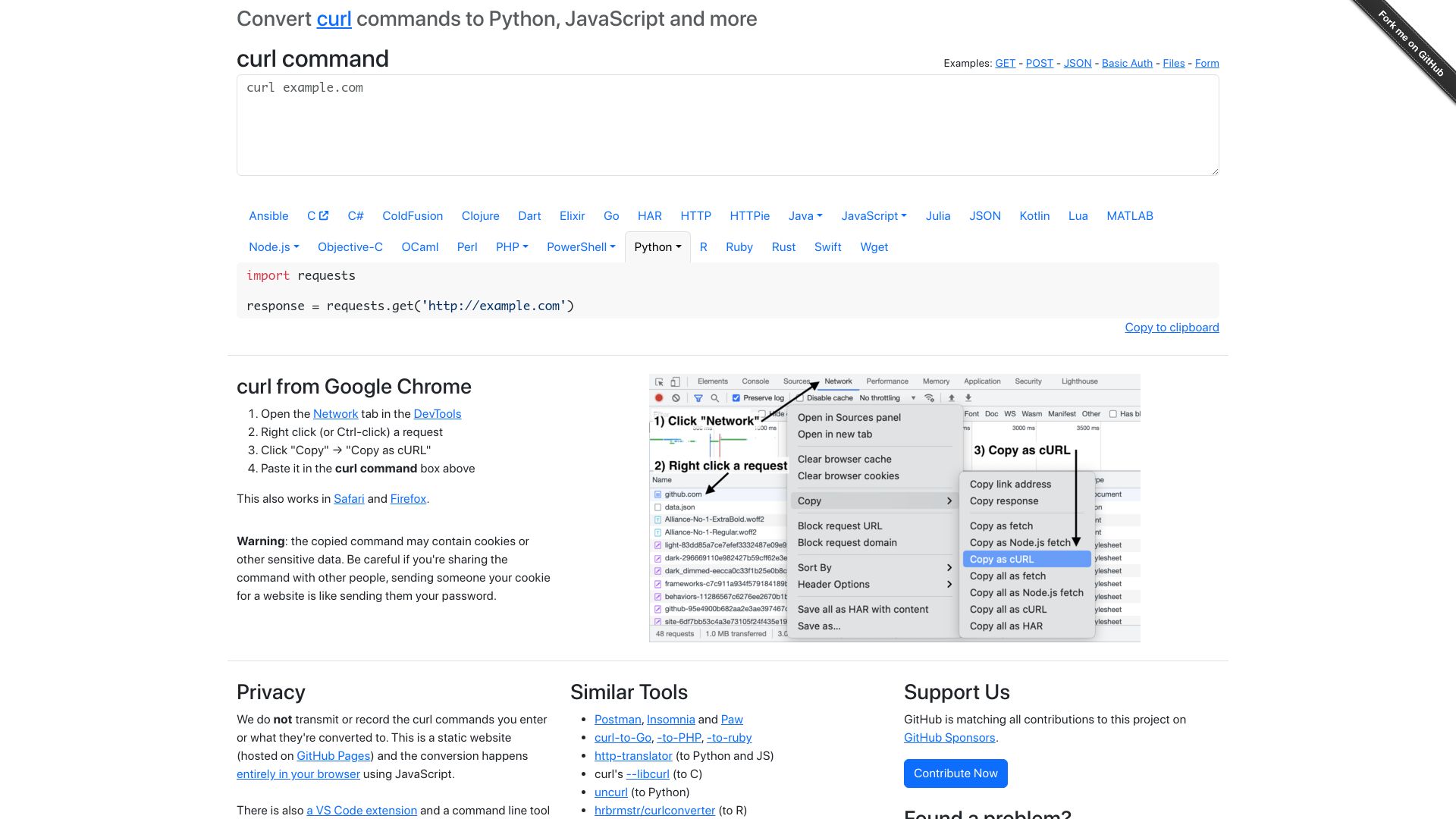Screen dimensions: 1456x819
Task: Expand the Java language dropdown
Action: (805, 216)
